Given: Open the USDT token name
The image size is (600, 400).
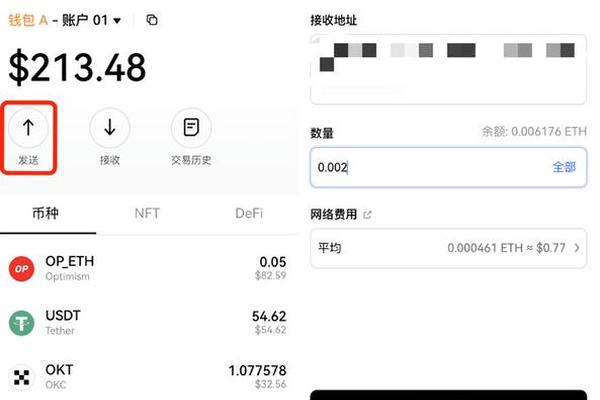Looking at the screenshot, I should [63, 316].
